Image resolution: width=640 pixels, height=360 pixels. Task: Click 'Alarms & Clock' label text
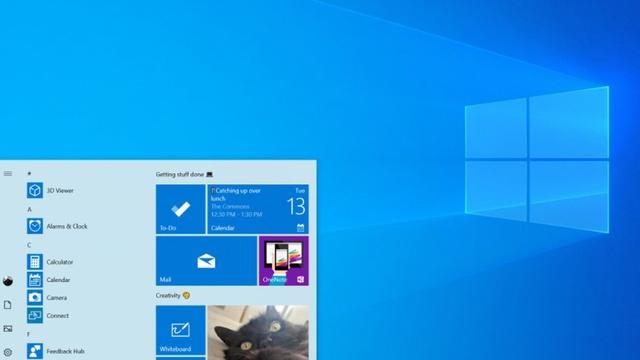tap(67, 226)
